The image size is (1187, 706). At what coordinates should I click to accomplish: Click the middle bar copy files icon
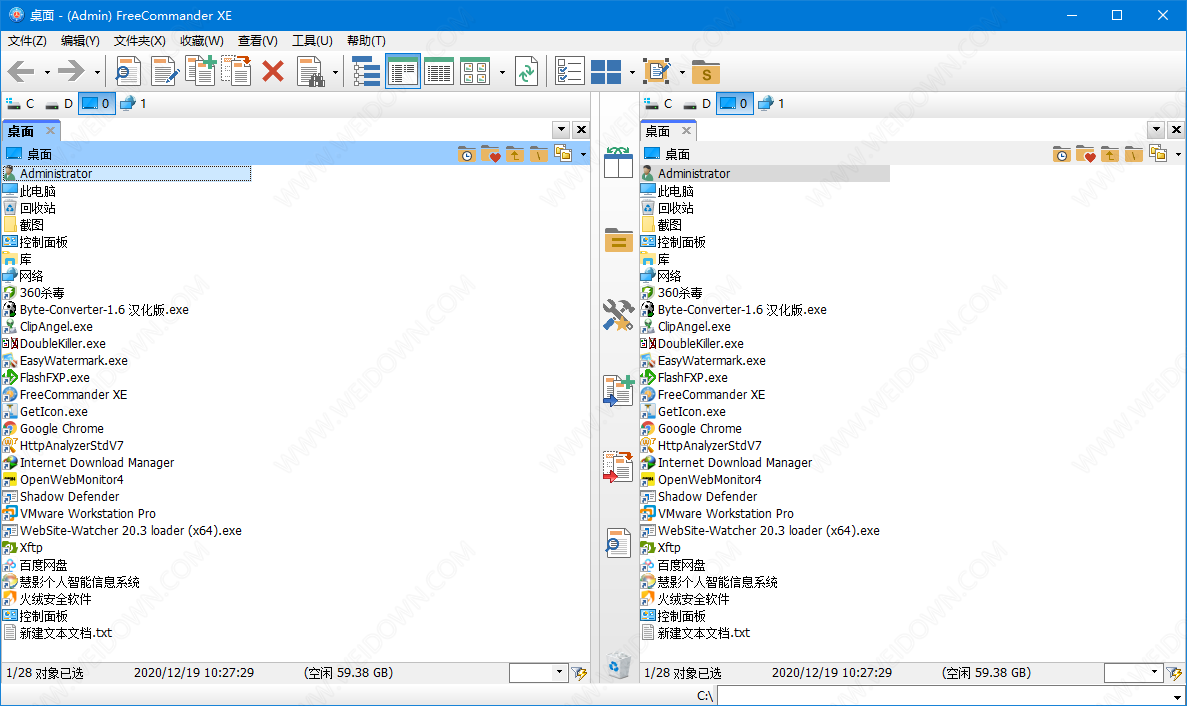tap(618, 390)
